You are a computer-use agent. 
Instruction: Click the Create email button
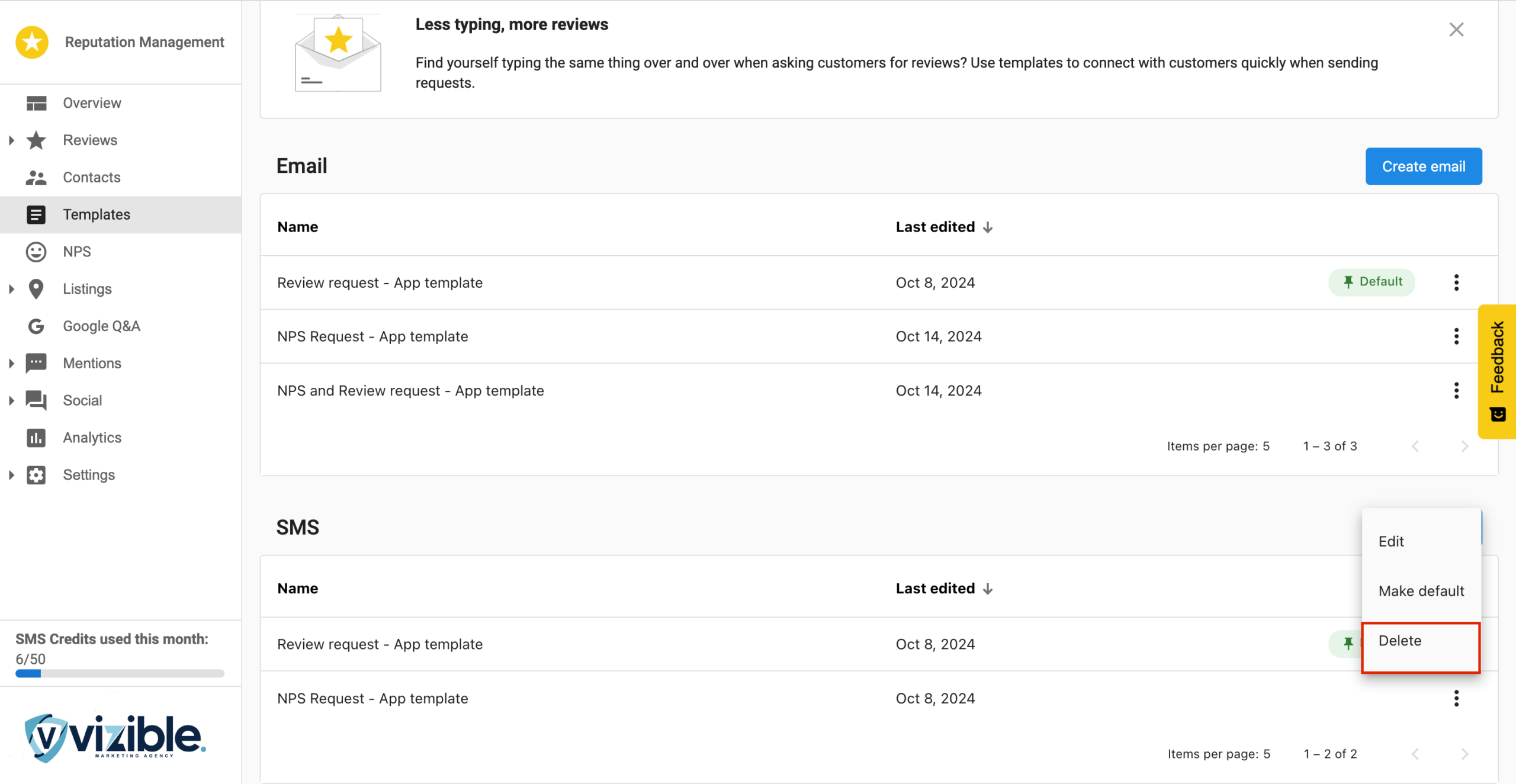pos(1423,166)
